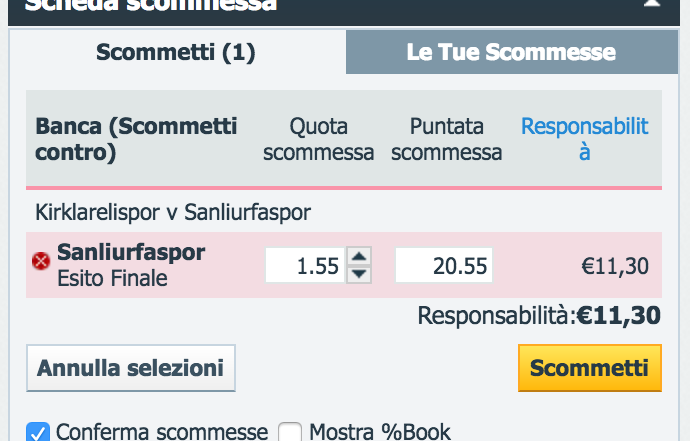
Task: Click the odds field showing 1.55
Action: coord(305,265)
